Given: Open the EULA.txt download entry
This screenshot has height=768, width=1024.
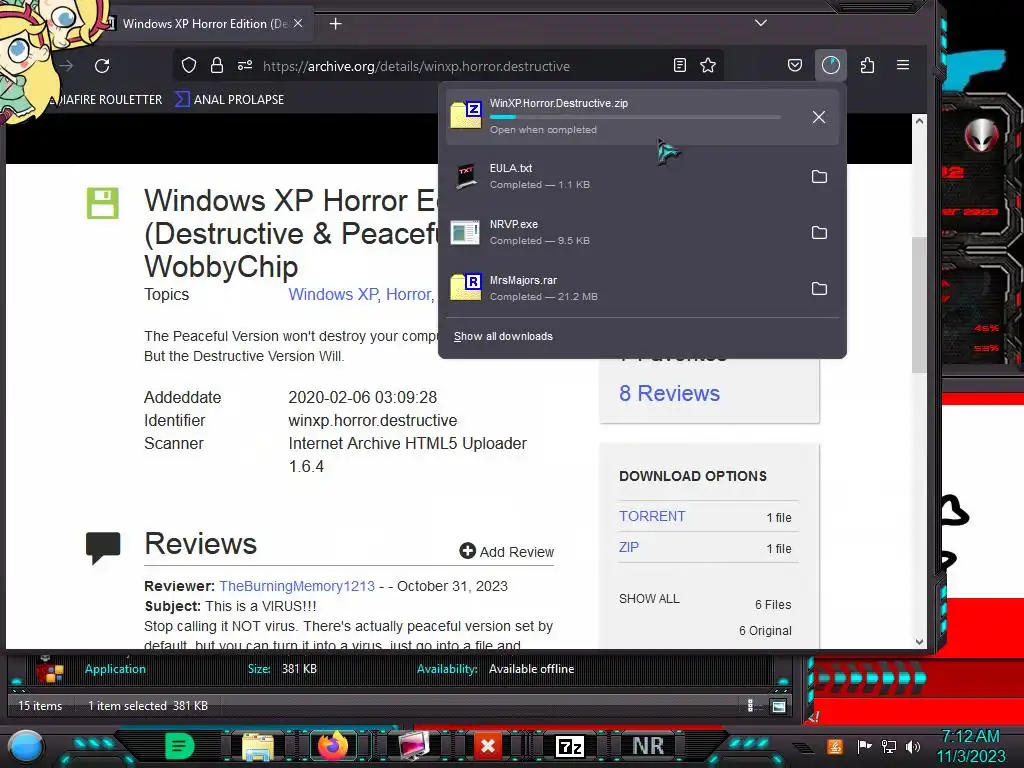Looking at the screenshot, I should click(x=624, y=176).
